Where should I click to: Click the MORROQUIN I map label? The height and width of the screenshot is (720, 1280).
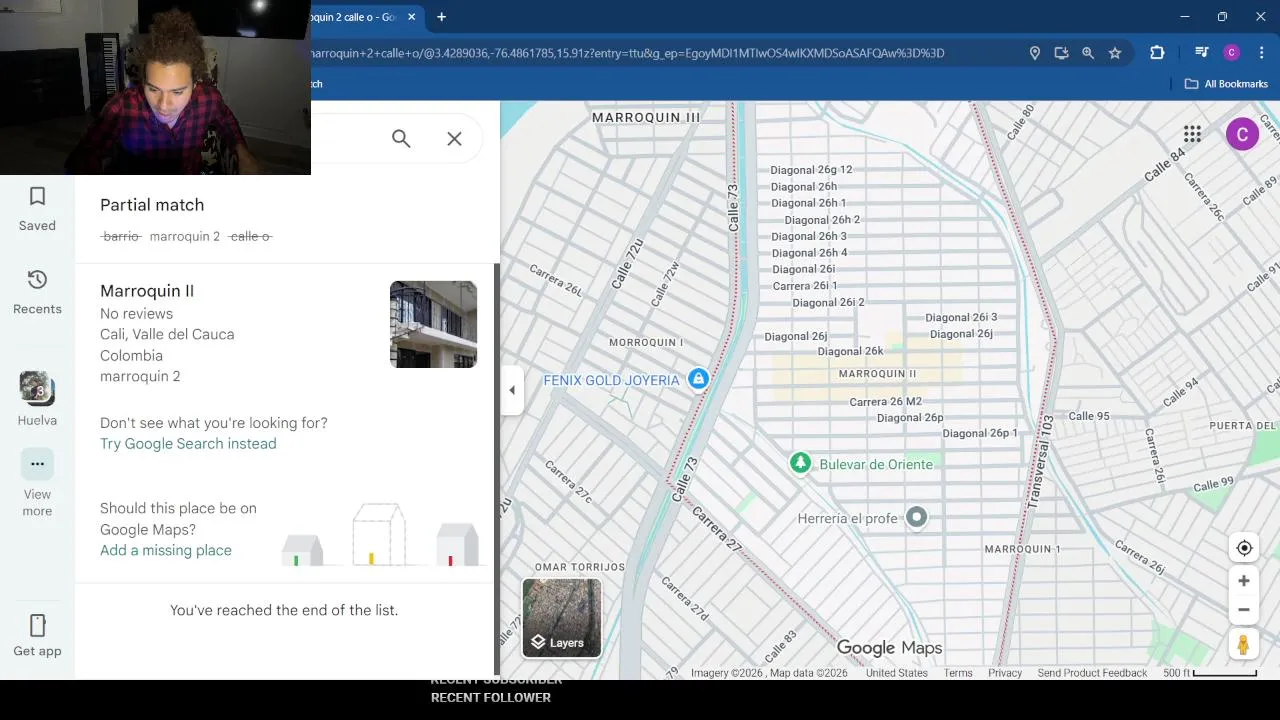(646, 343)
